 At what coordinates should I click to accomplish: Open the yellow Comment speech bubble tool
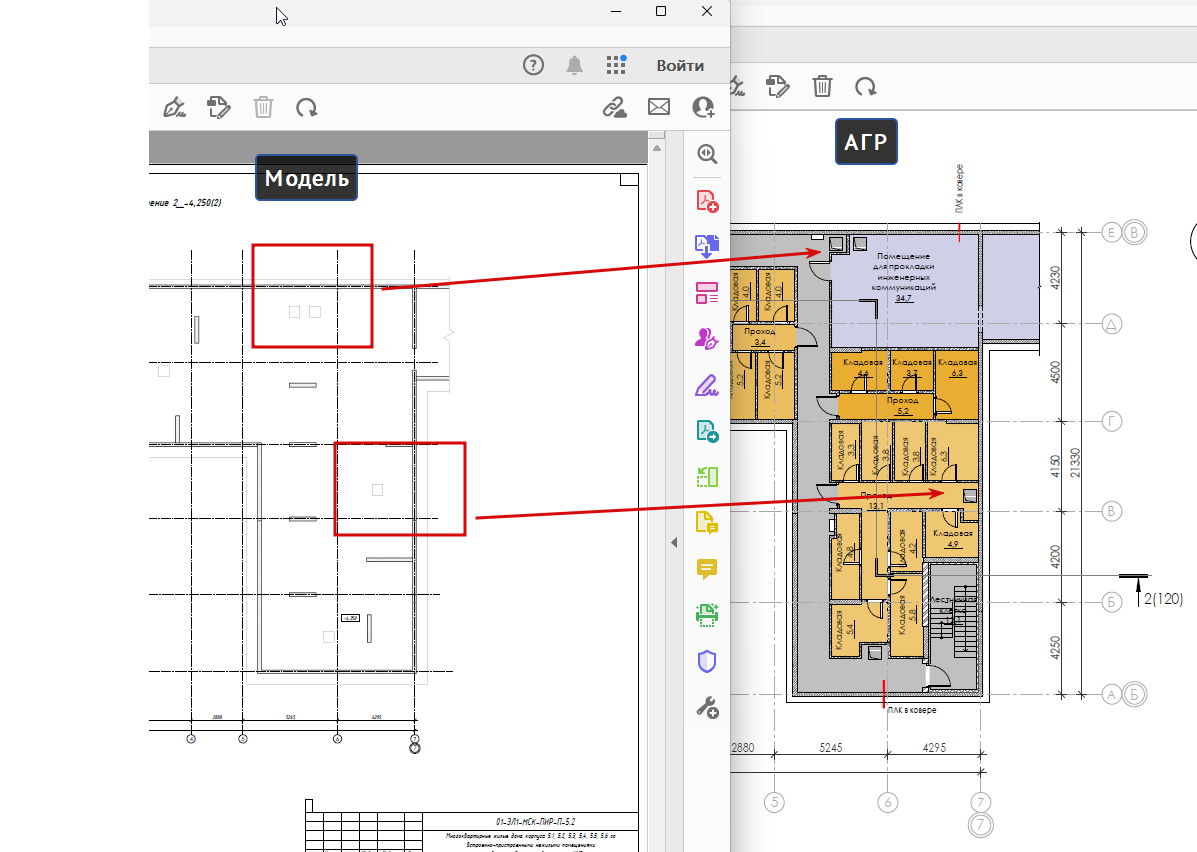tap(707, 569)
